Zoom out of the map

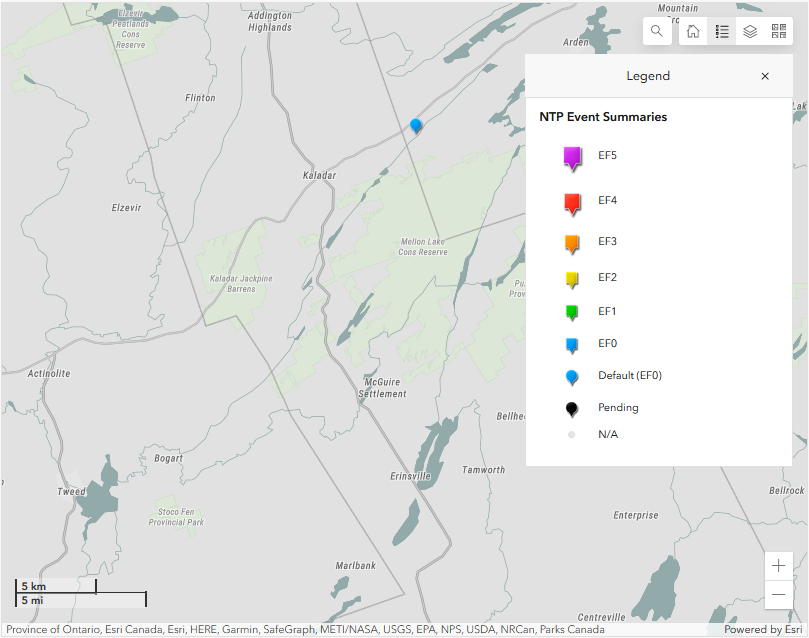779,595
